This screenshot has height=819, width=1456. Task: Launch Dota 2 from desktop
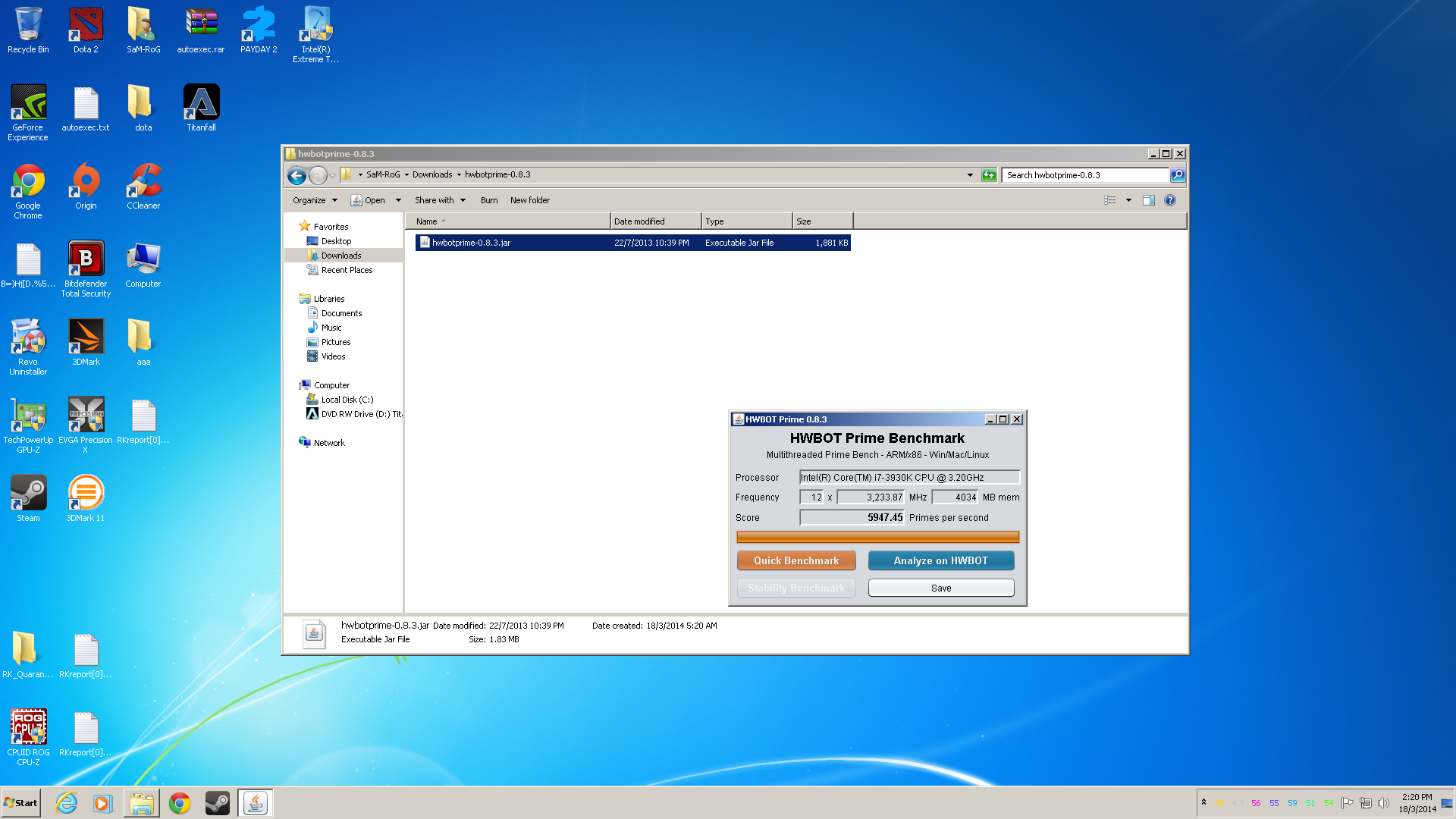[86, 30]
